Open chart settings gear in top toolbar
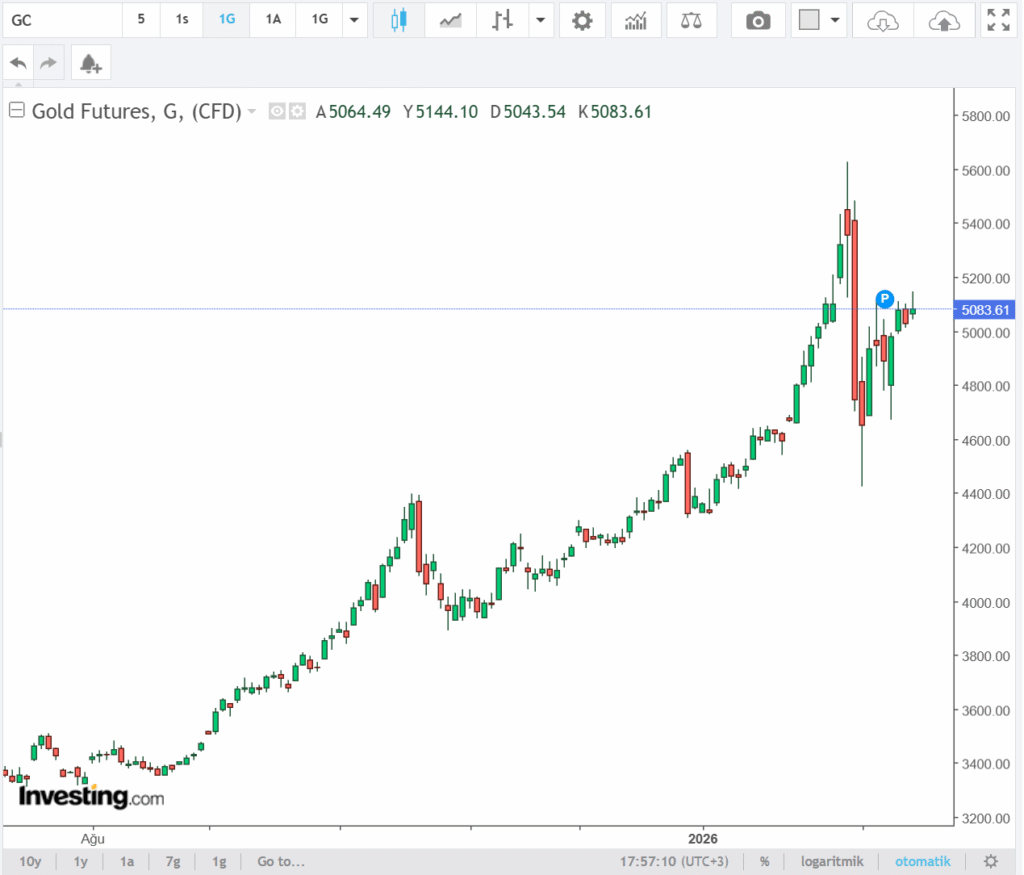Screen dimensions: 1024x875 pyautogui.click(x=582, y=19)
